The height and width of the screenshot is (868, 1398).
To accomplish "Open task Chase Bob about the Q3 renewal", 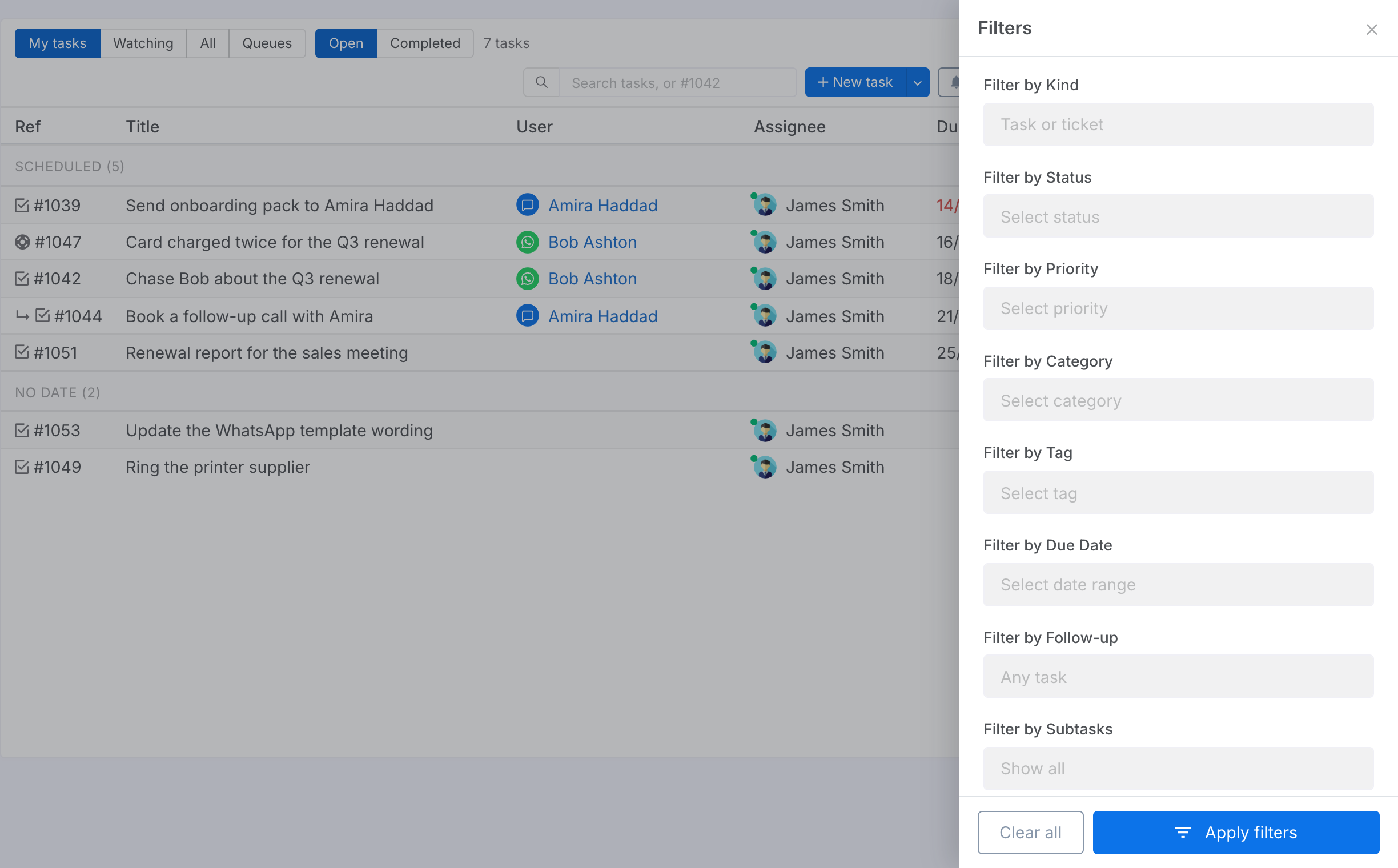I will (x=252, y=279).
